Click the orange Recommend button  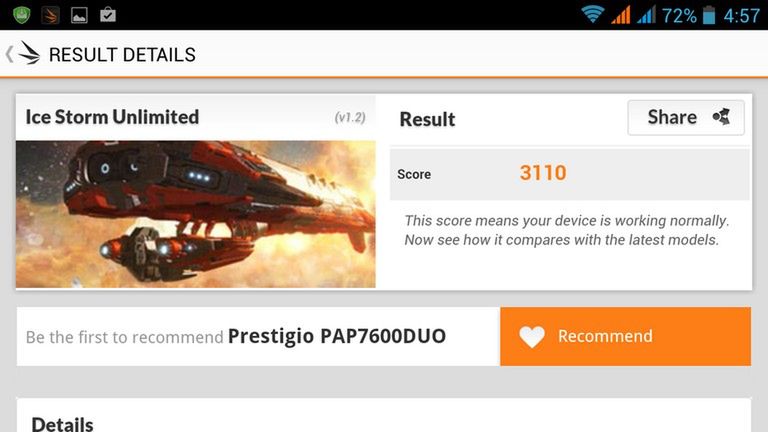(625, 336)
